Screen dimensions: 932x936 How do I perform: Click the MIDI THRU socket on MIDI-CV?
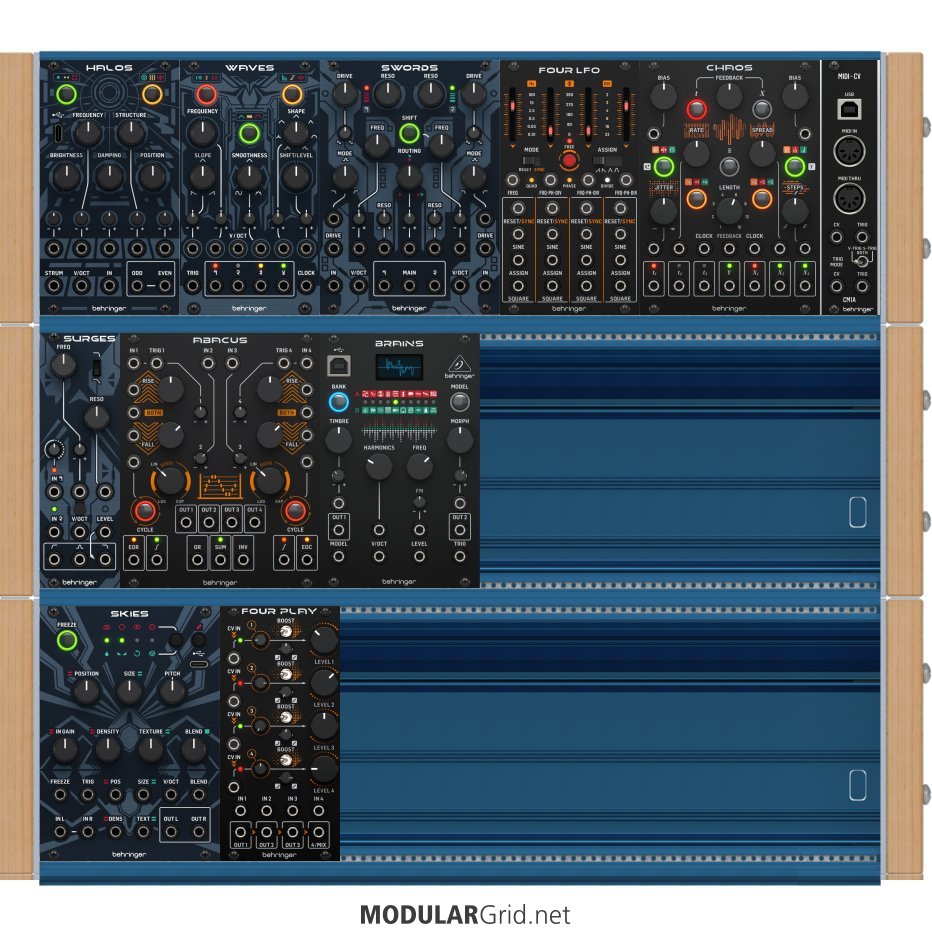coord(849,199)
